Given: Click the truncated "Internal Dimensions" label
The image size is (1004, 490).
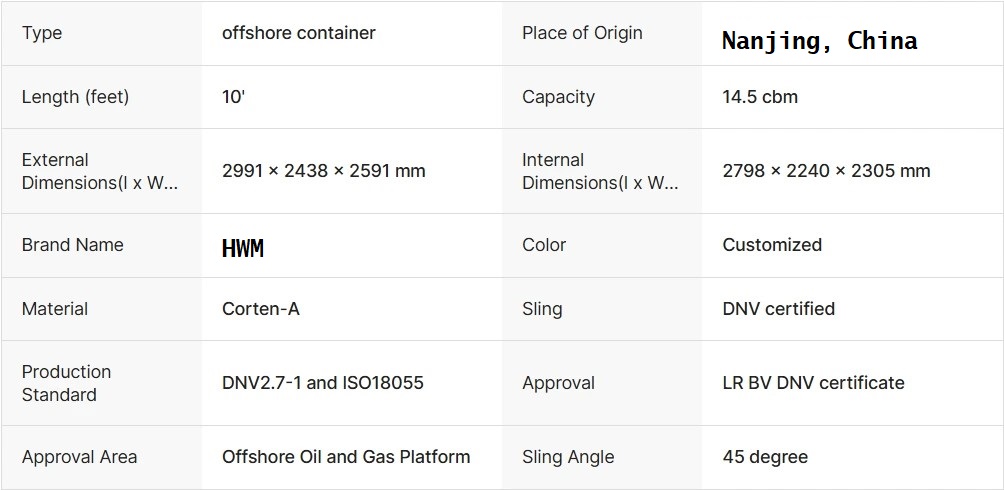Looking at the screenshot, I should [x=600, y=171].
